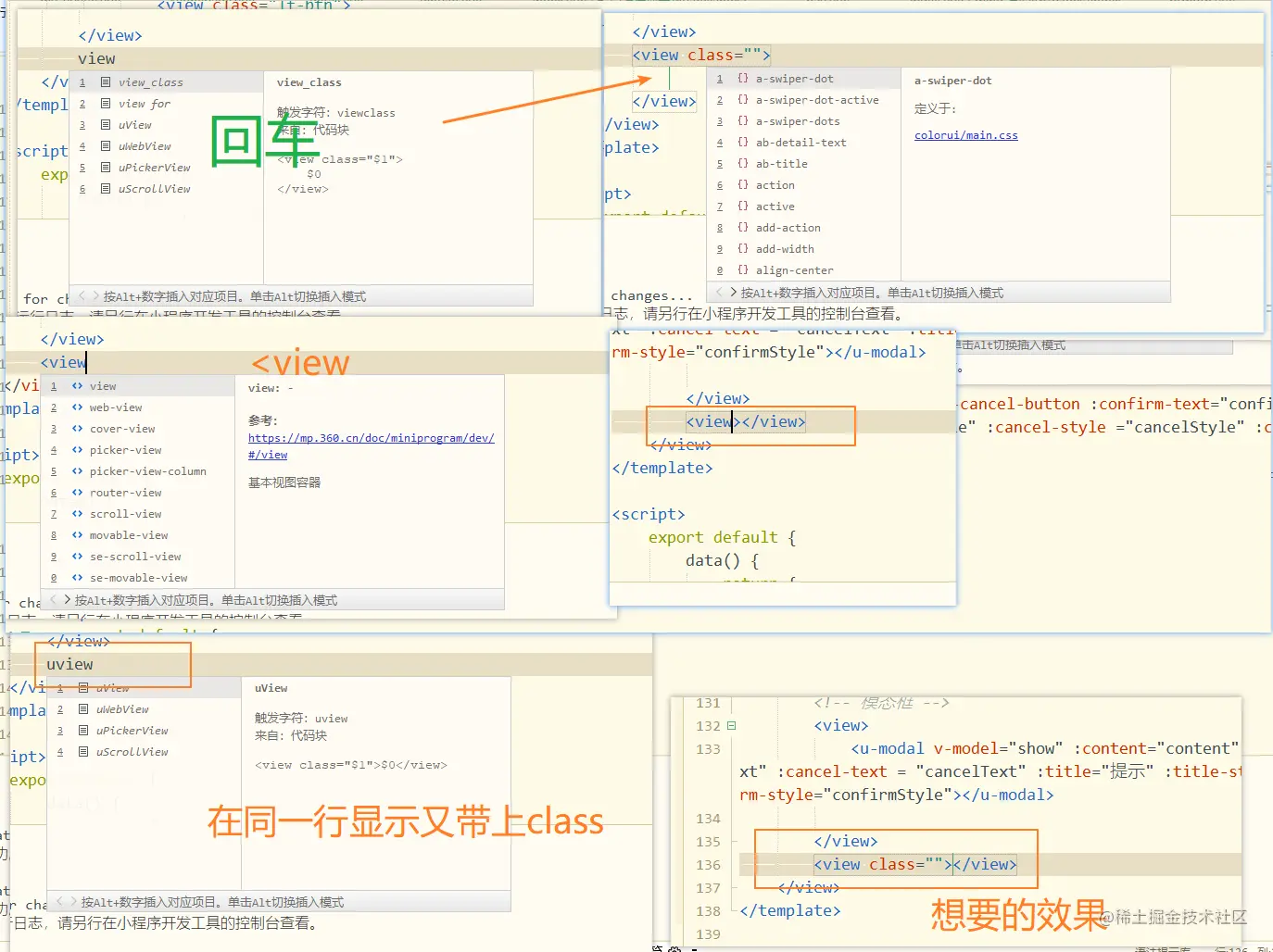Click the view class code on line 136
The width and height of the screenshot is (1273, 952).
(915, 864)
